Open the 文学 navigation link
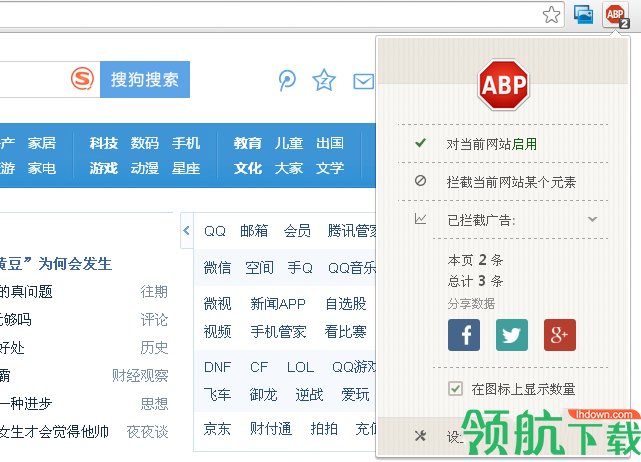This screenshot has width=641, height=462. pyautogui.click(x=330, y=168)
